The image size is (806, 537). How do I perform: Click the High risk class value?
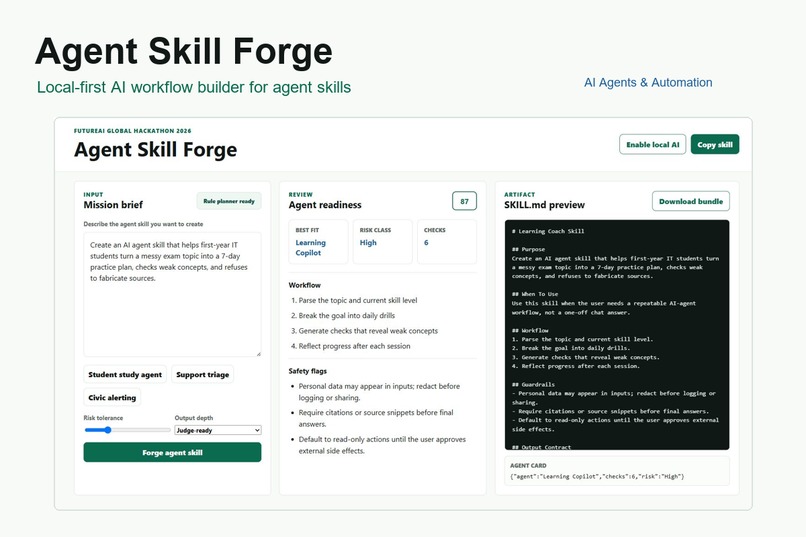368,243
